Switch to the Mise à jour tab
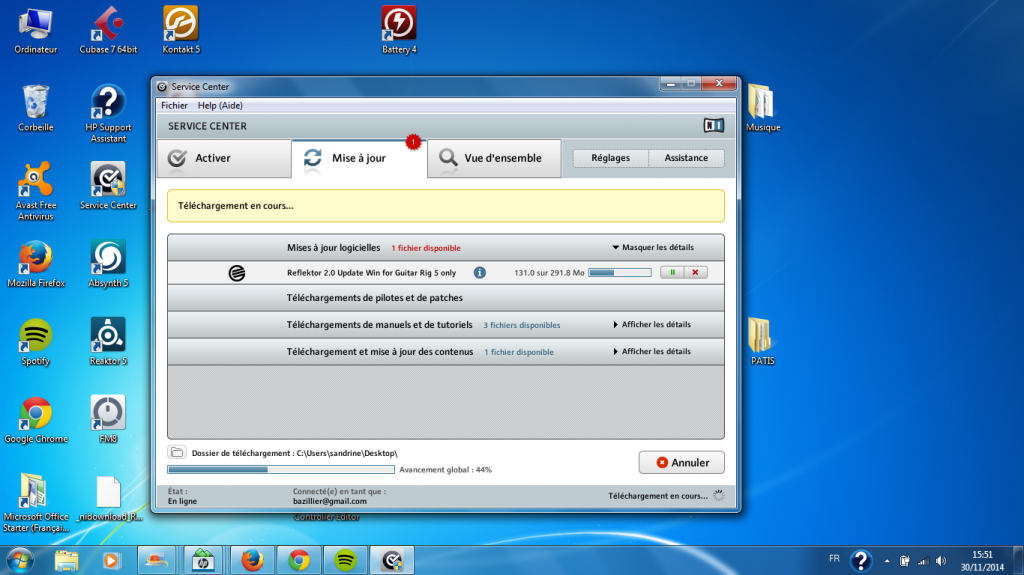The image size is (1024, 575). point(359,158)
